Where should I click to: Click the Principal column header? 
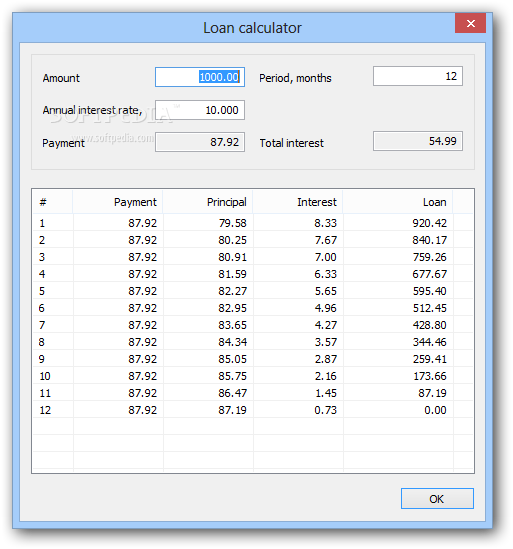[x=208, y=202]
